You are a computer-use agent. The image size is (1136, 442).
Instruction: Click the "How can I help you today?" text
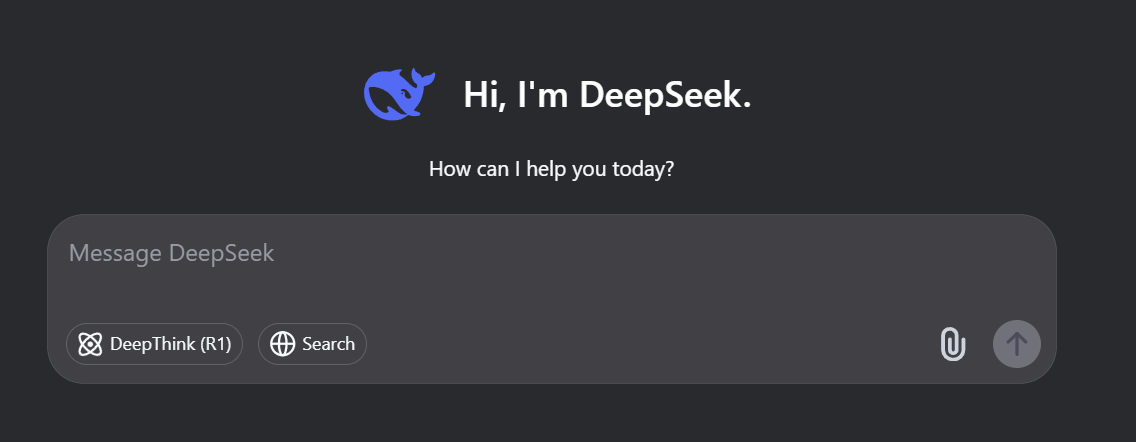click(x=551, y=170)
